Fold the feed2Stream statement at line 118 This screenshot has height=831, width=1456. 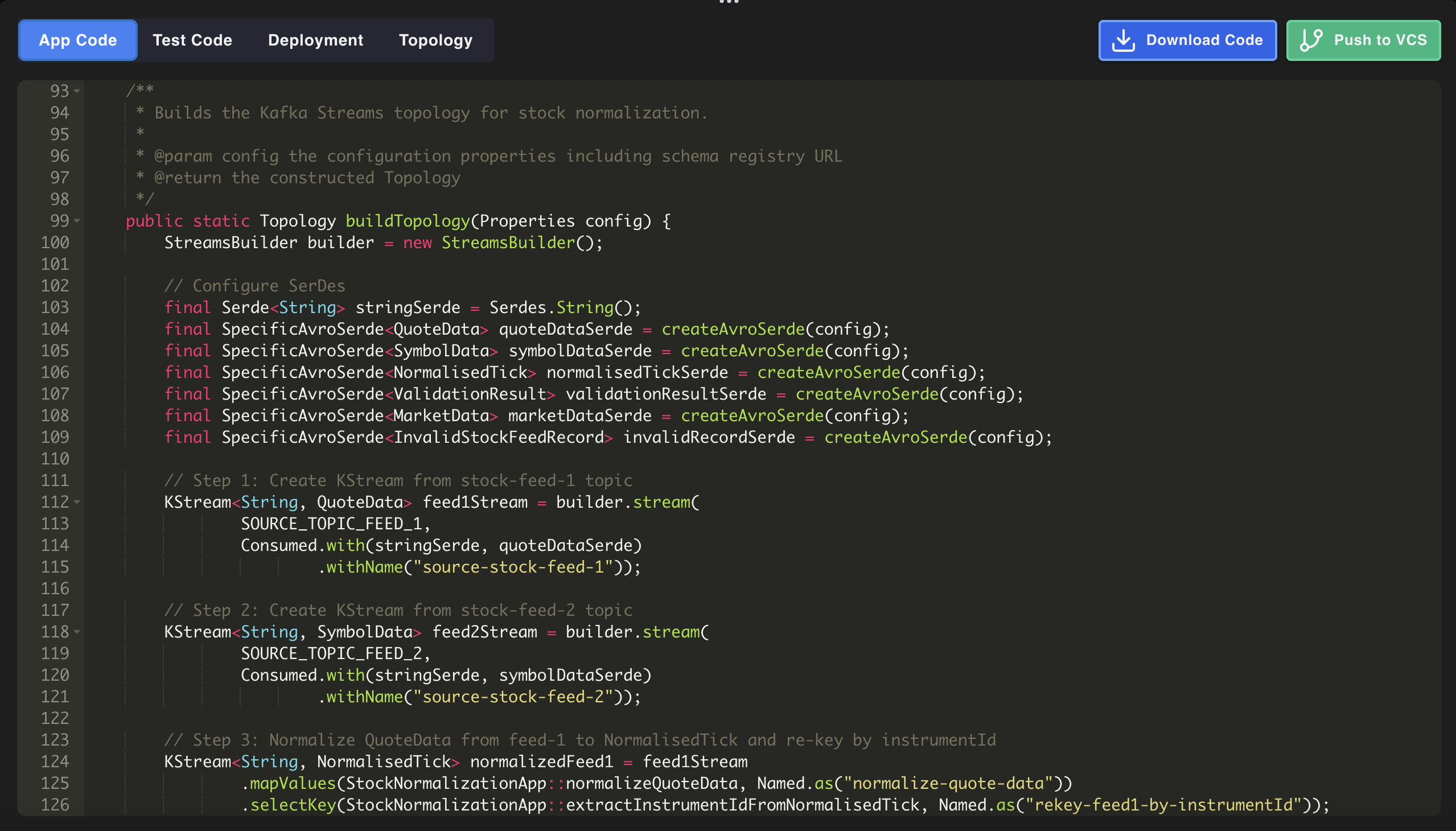(x=77, y=632)
